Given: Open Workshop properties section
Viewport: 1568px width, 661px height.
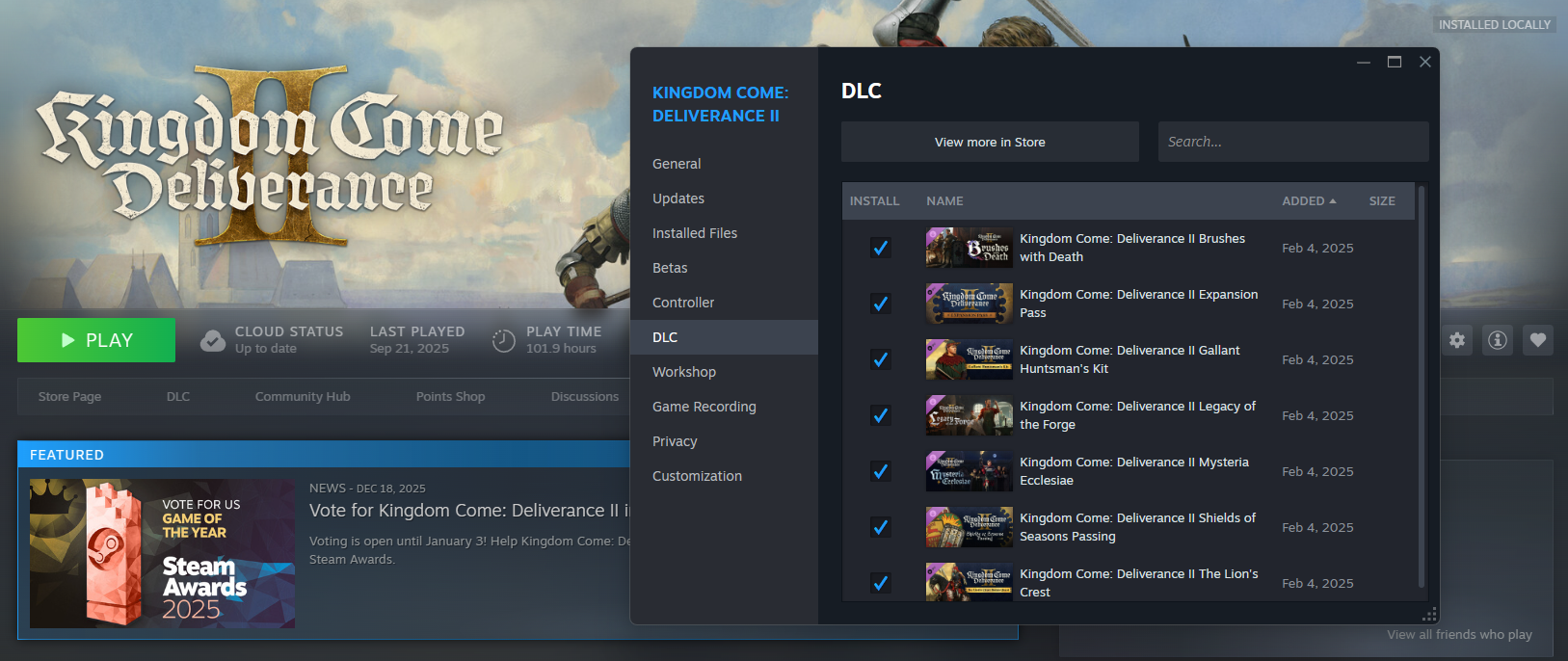Looking at the screenshot, I should tap(724, 372).
